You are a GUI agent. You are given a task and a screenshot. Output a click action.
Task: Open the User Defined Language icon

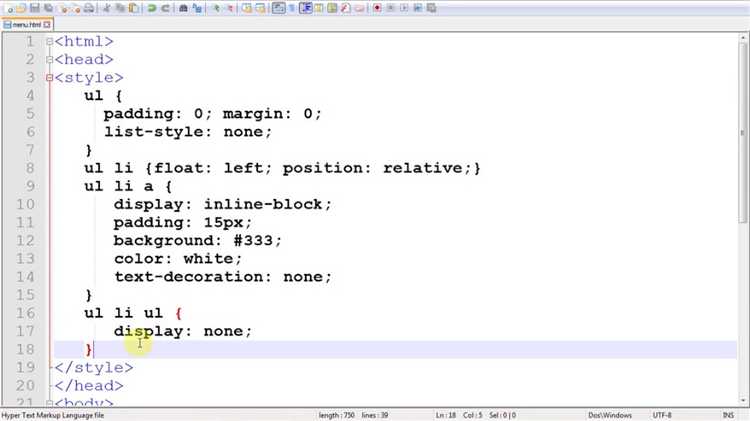tap(319, 8)
